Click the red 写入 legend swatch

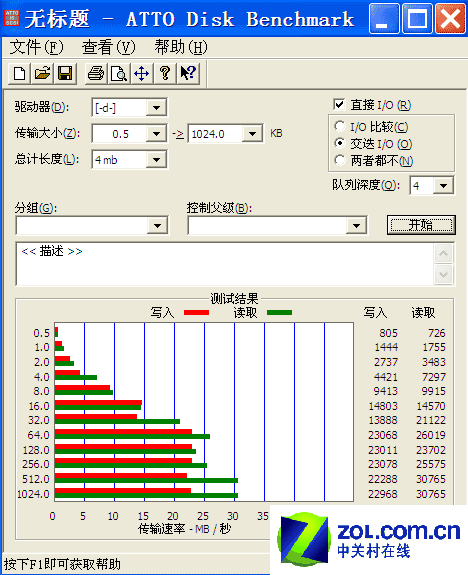pos(196,312)
